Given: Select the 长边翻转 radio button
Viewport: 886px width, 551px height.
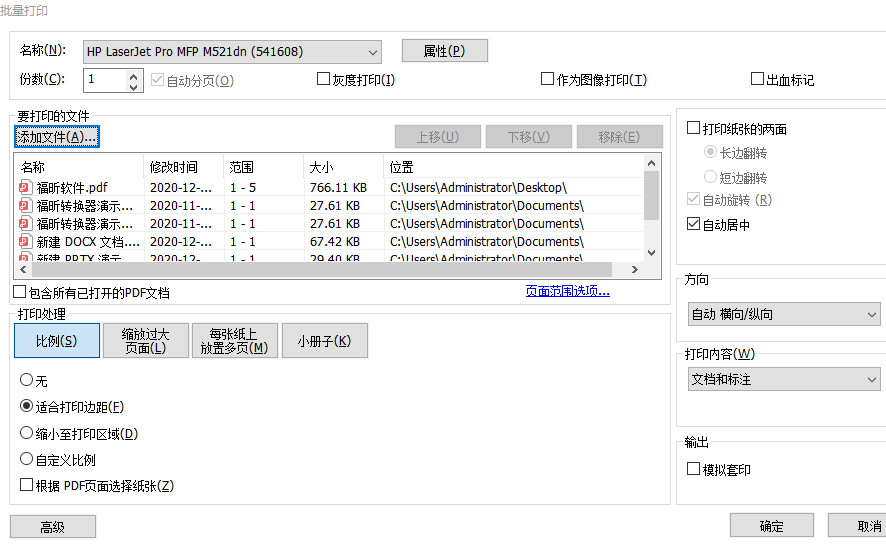Looking at the screenshot, I should tap(710, 152).
